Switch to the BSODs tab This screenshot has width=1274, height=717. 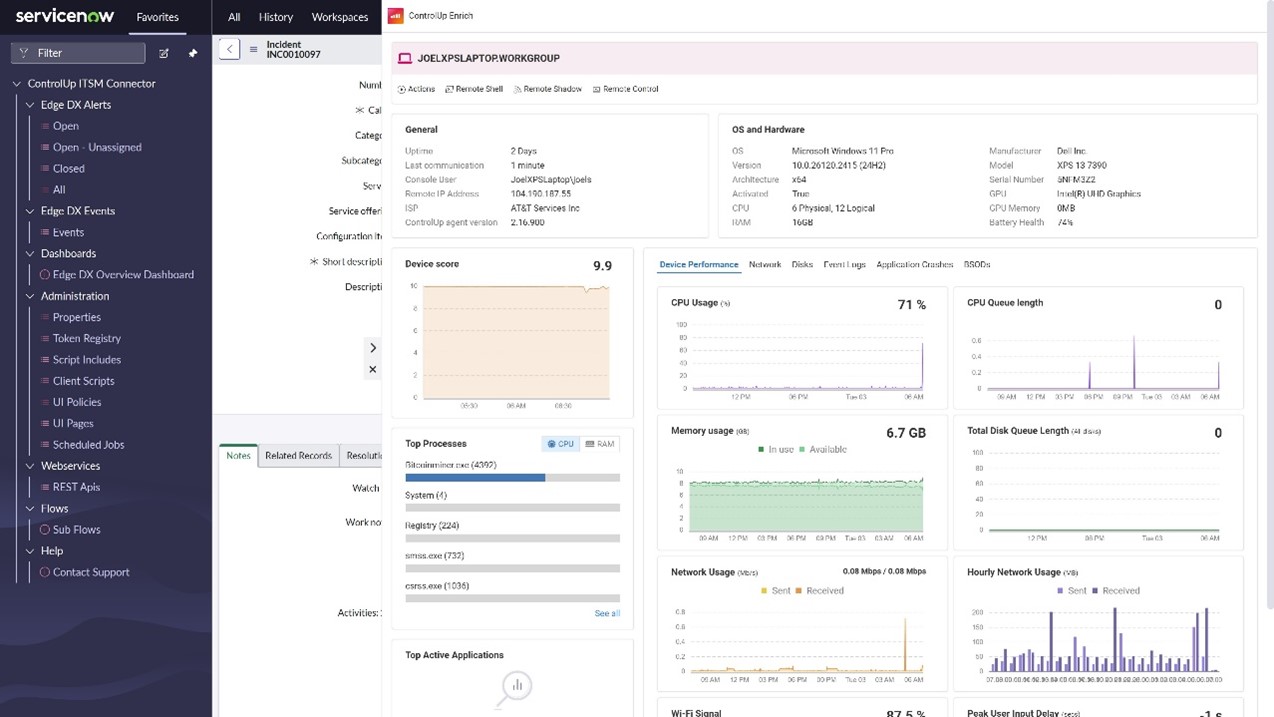pyautogui.click(x=977, y=265)
